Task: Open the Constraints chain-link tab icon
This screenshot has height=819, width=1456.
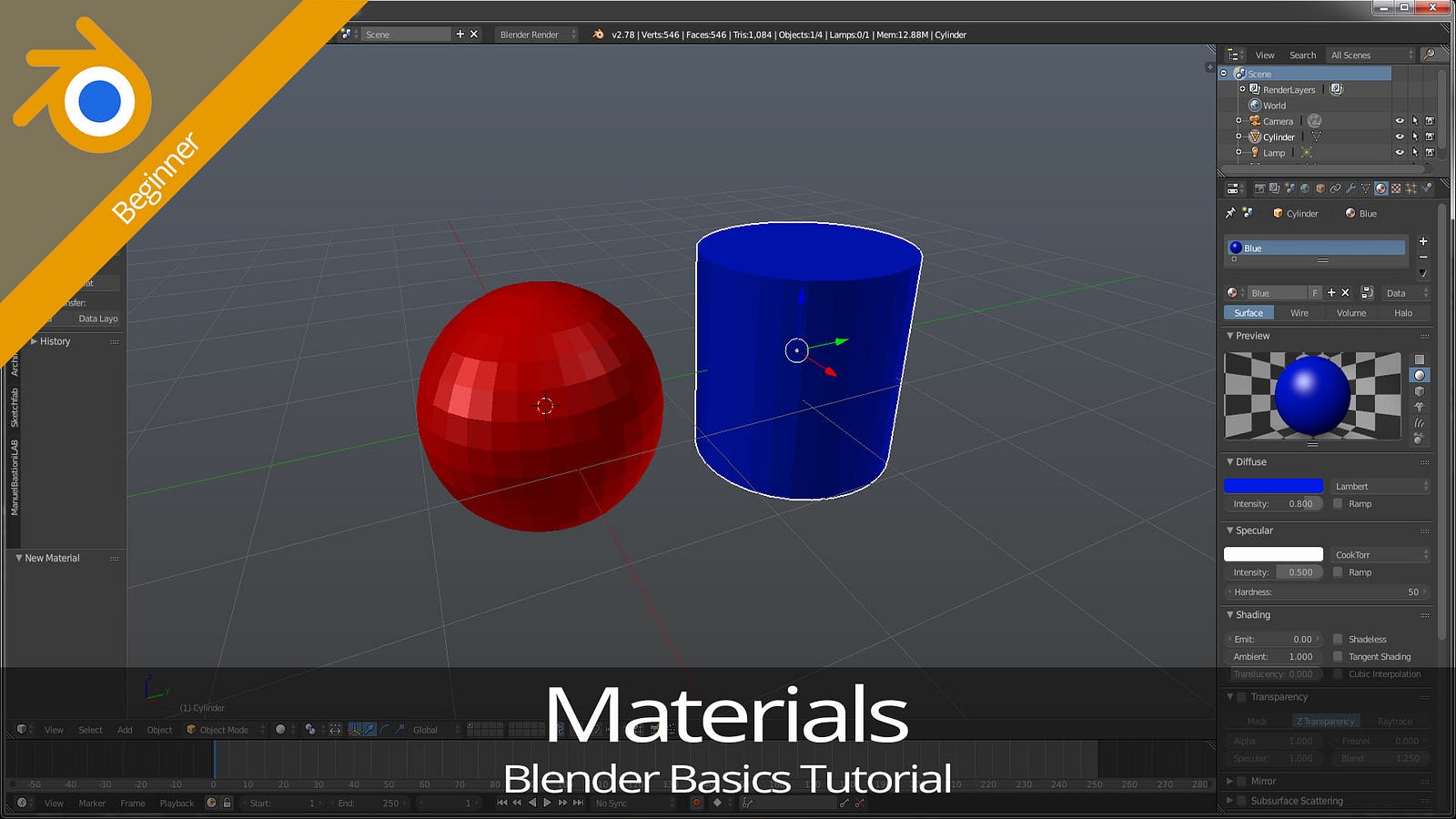Action: click(1335, 188)
